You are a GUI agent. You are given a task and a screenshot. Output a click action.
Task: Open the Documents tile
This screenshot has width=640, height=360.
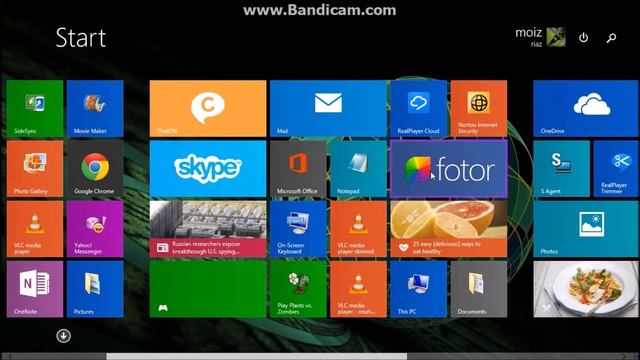click(479, 289)
